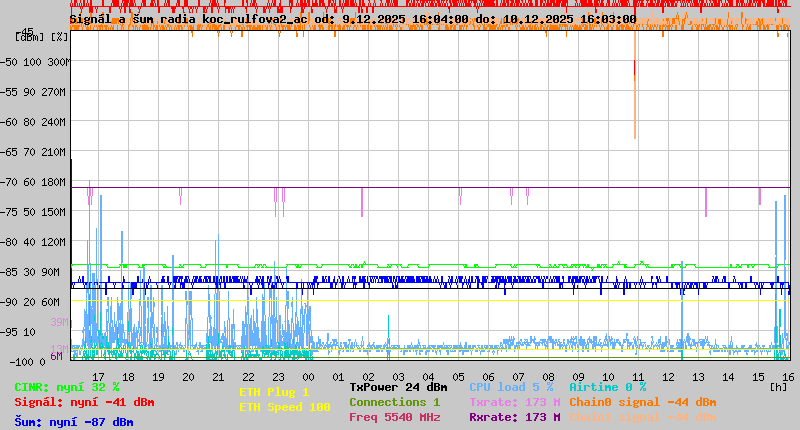Click hour '10' on the time axis
This screenshot has width=800, height=430.
(x=608, y=377)
